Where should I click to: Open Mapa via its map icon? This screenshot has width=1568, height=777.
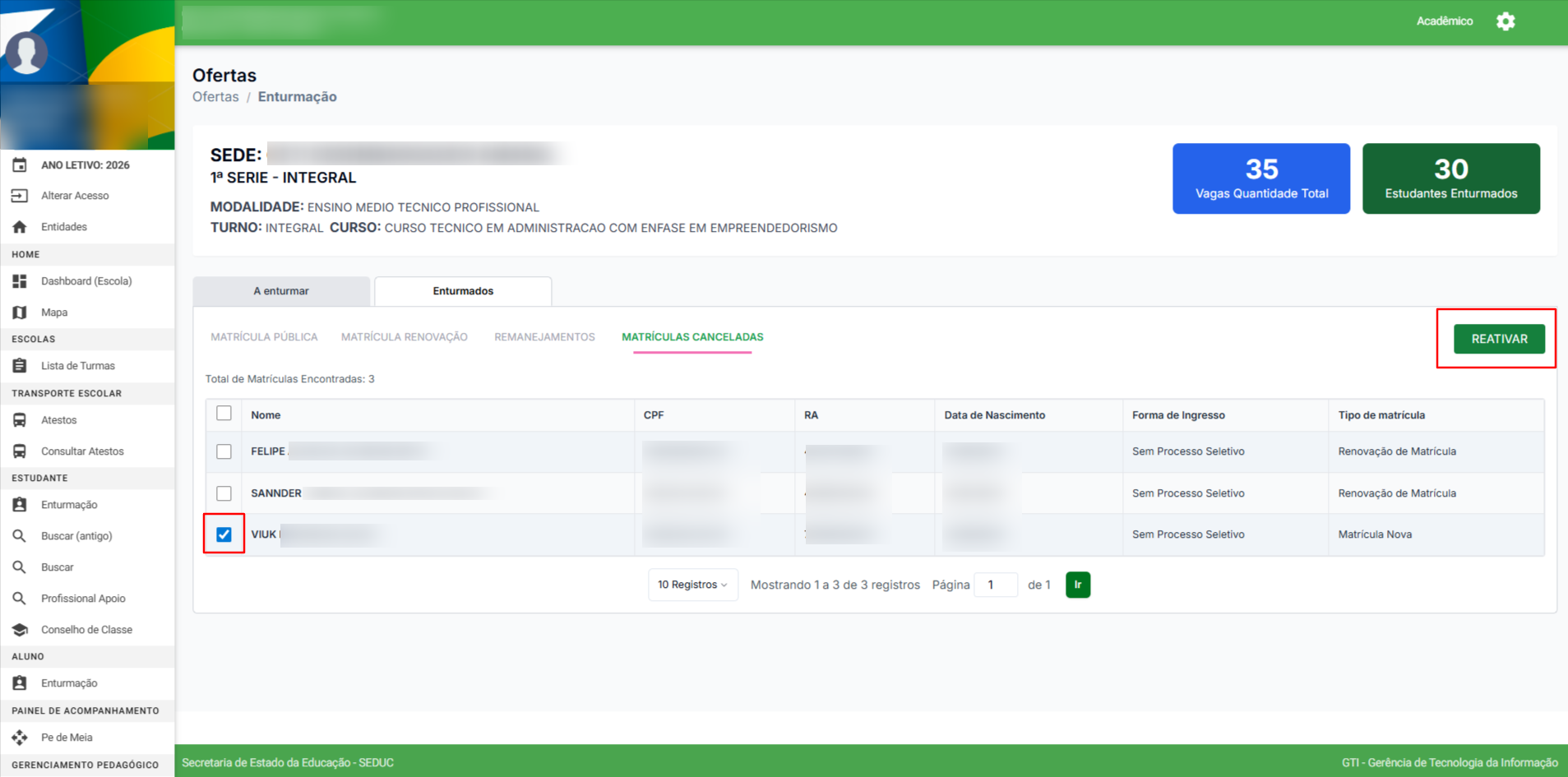click(x=20, y=312)
